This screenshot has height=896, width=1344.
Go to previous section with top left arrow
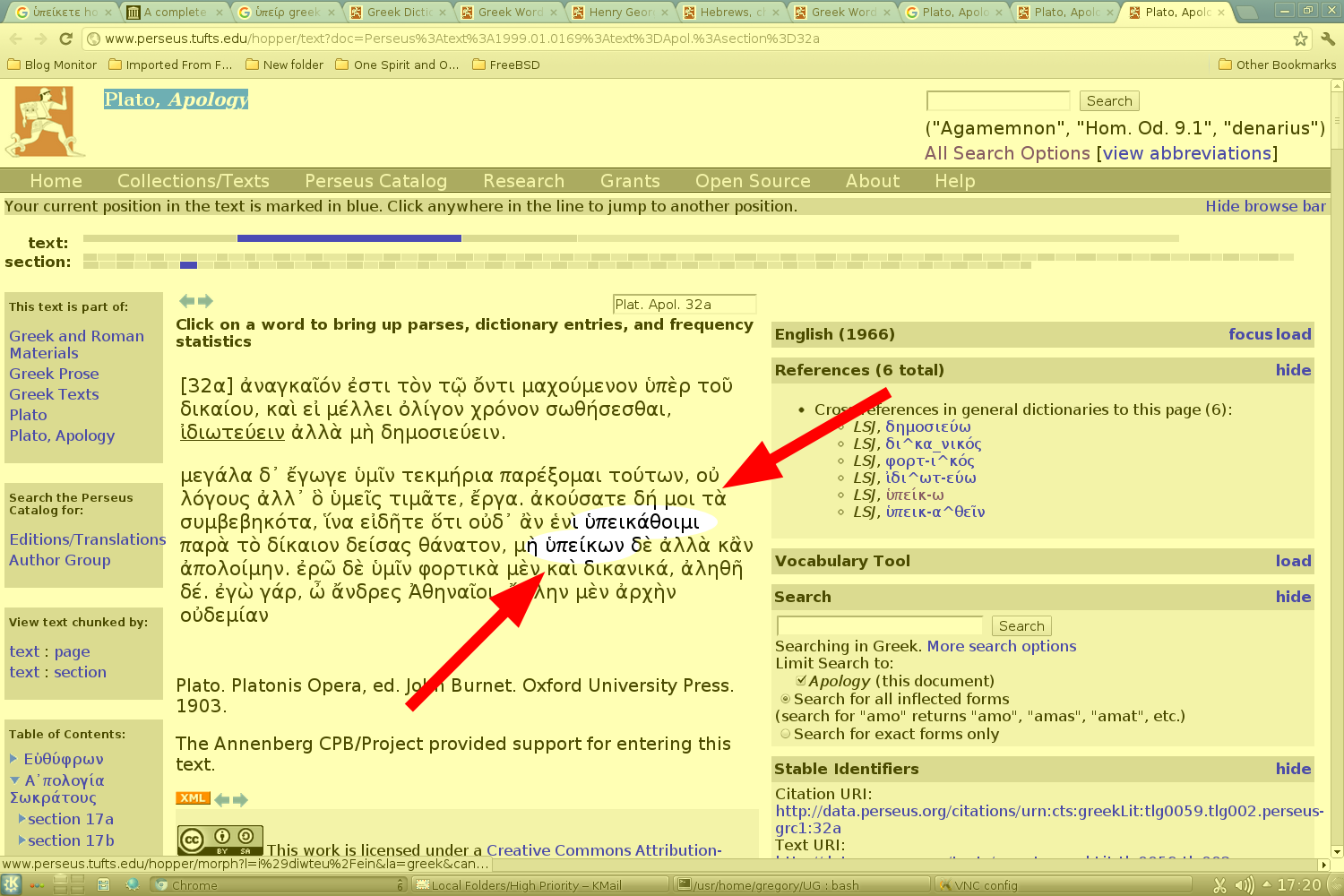(x=186, y=301)
